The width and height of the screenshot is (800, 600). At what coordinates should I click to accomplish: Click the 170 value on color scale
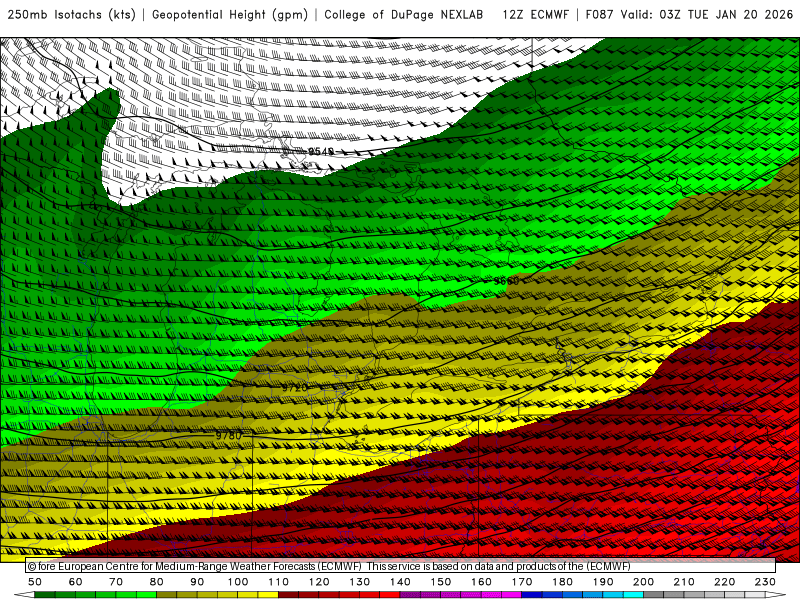pyautogui.click(x=522, y=582)
